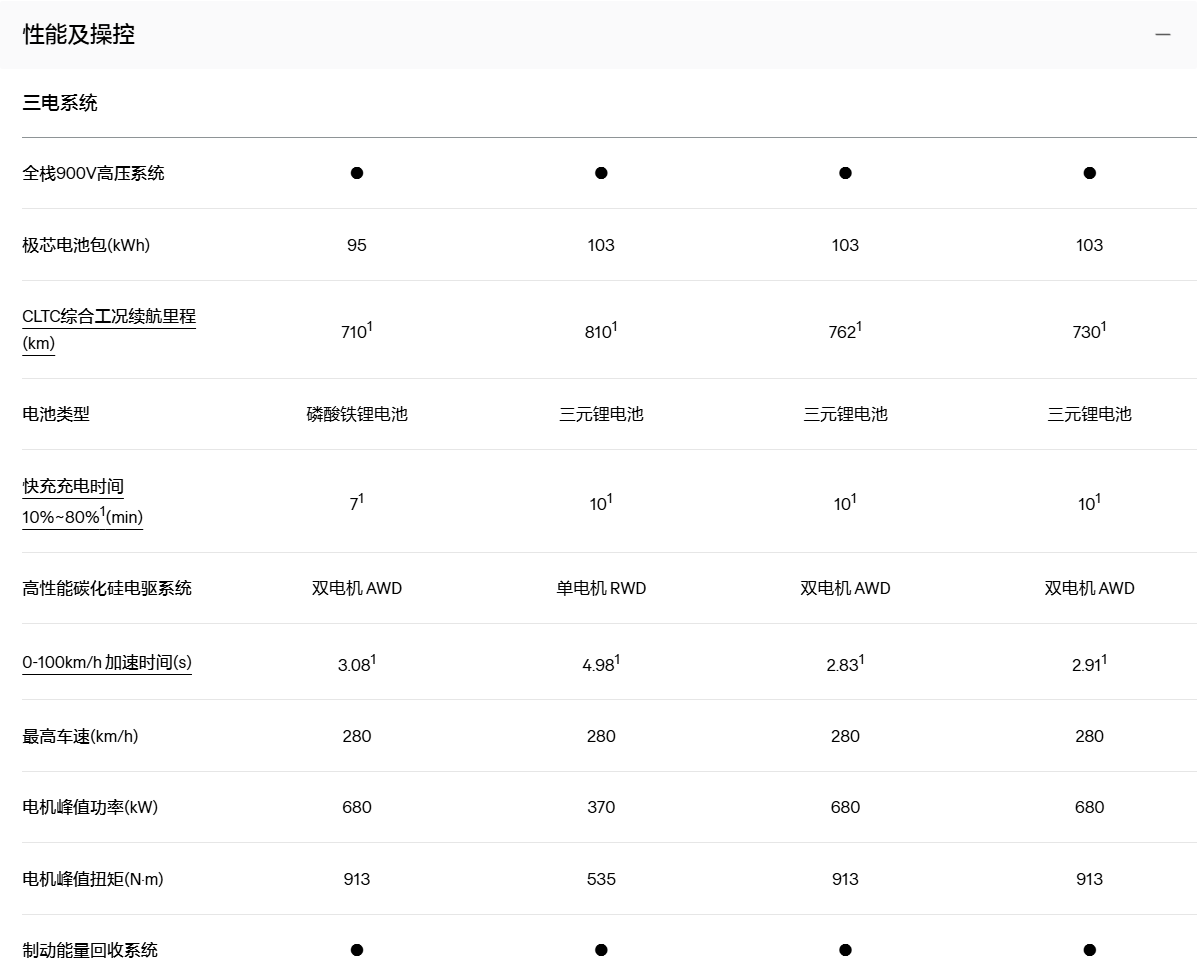Screen dimensions: 1200x975
Task: Click the footnote superscript beside range 710
Action: 370,326
